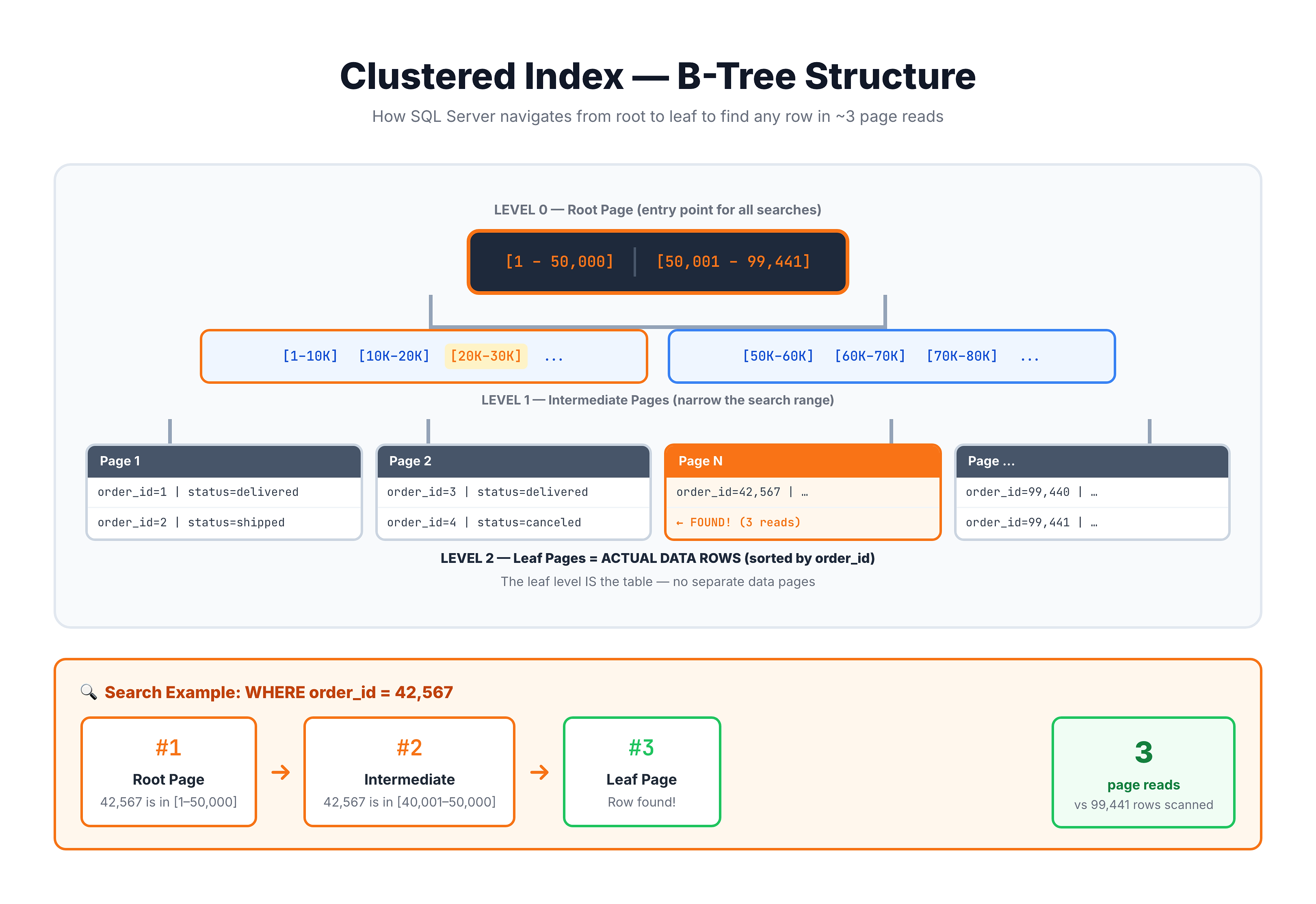Select the [1-10K] intermediate range

[310, 356]
